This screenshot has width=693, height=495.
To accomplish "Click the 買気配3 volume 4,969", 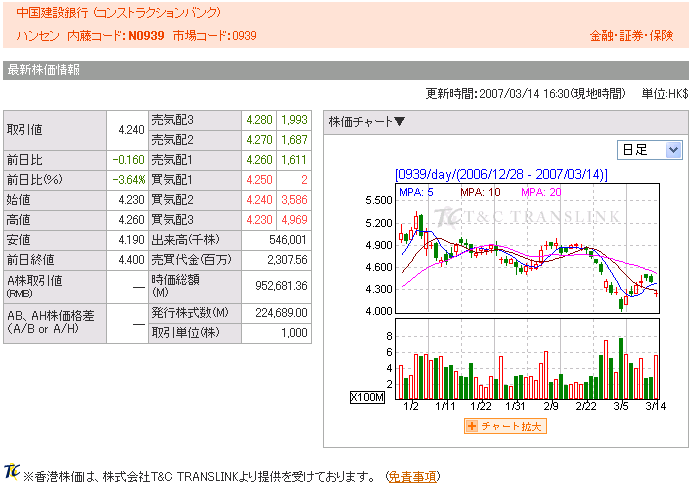I will [x=294, y=220].
